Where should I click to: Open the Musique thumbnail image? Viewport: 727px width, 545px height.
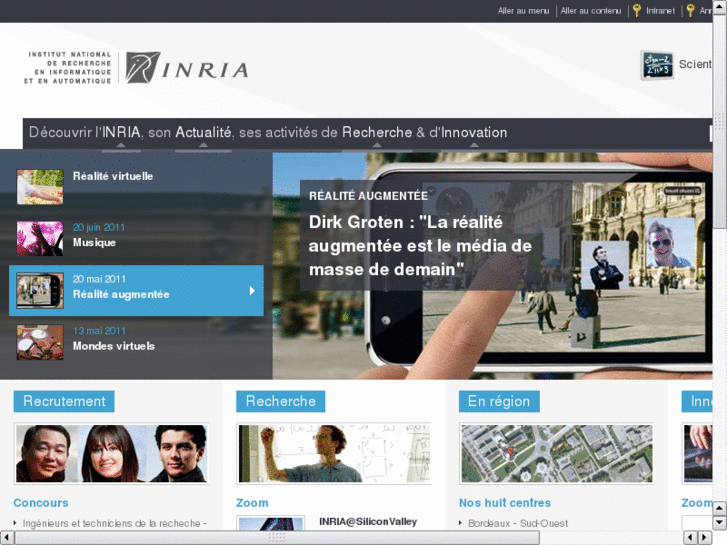40,238
